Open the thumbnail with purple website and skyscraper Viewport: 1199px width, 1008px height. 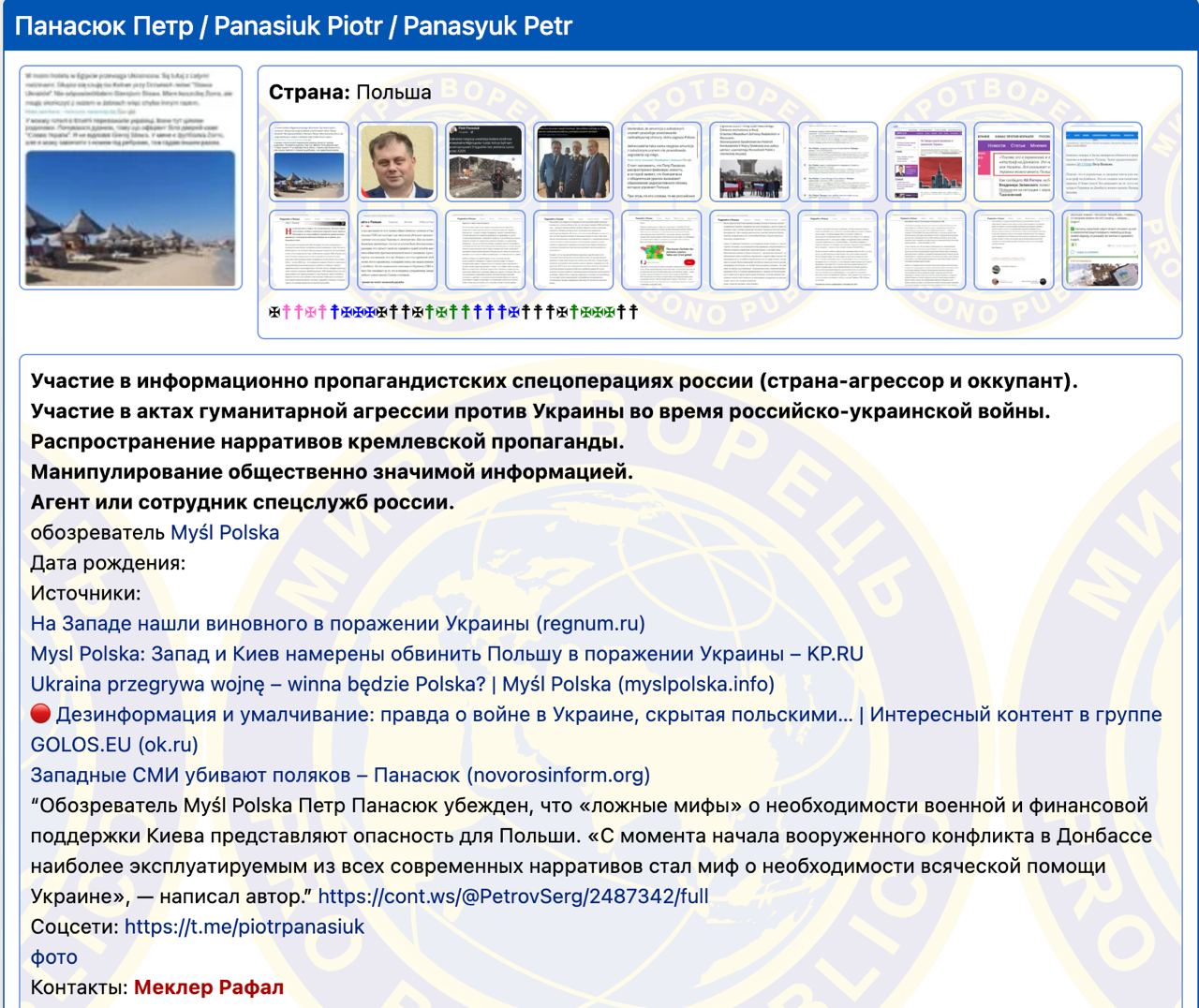[925, 161]
